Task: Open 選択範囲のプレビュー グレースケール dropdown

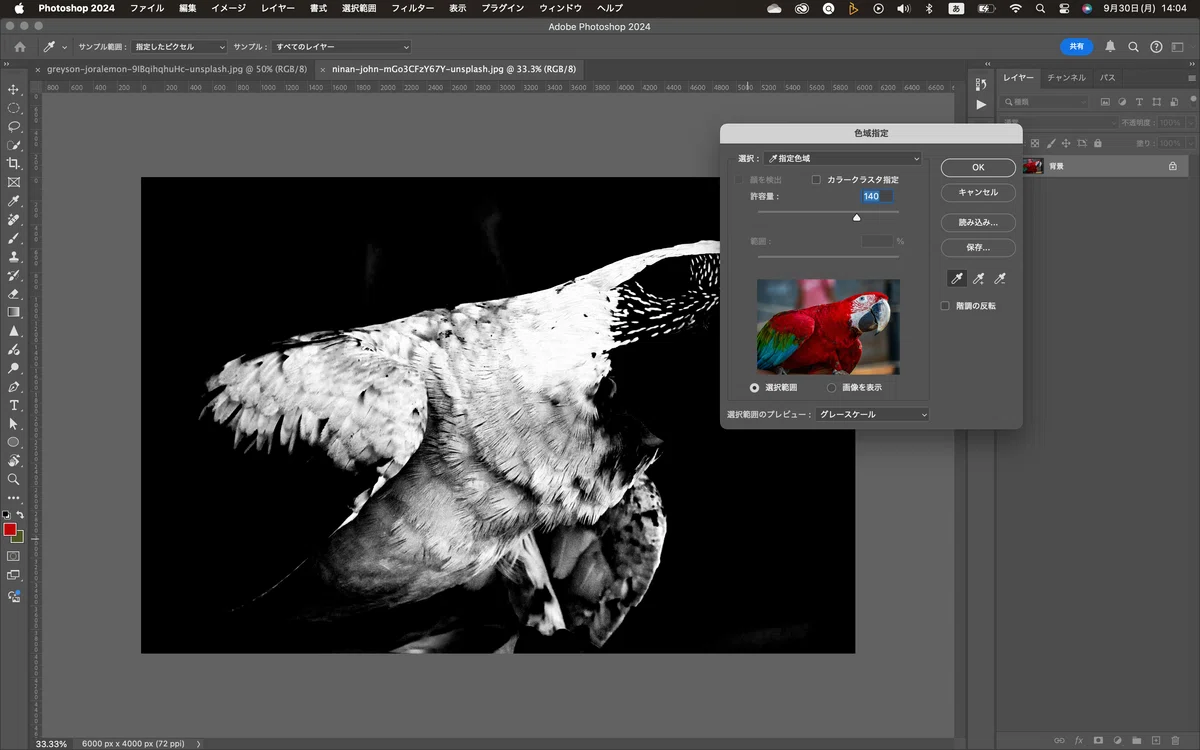Action: 872,414
